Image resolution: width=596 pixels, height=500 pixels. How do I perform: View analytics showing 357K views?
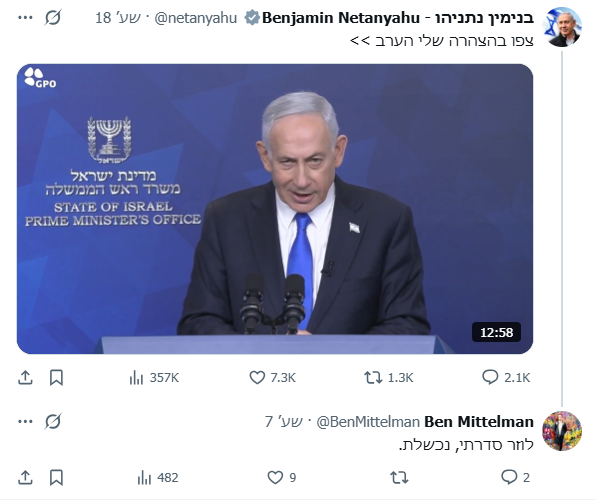click(x=154, y=378)
